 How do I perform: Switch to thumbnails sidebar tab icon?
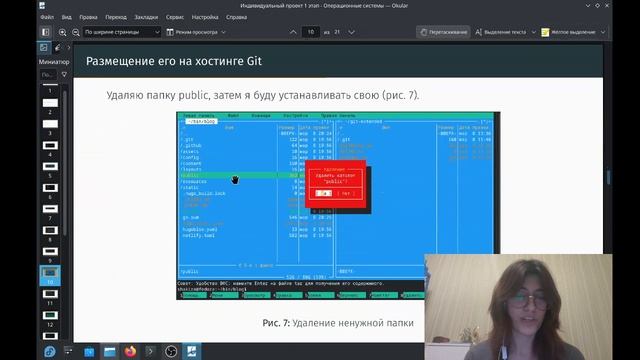(44, 48)
